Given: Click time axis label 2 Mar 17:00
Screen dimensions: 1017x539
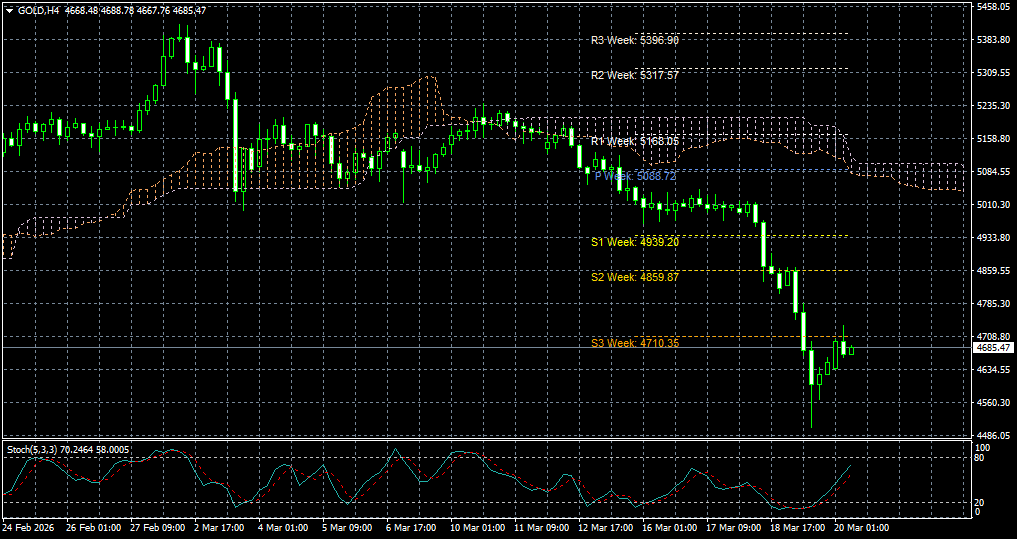Looking at the screenshot, I should tap(218, 528).
